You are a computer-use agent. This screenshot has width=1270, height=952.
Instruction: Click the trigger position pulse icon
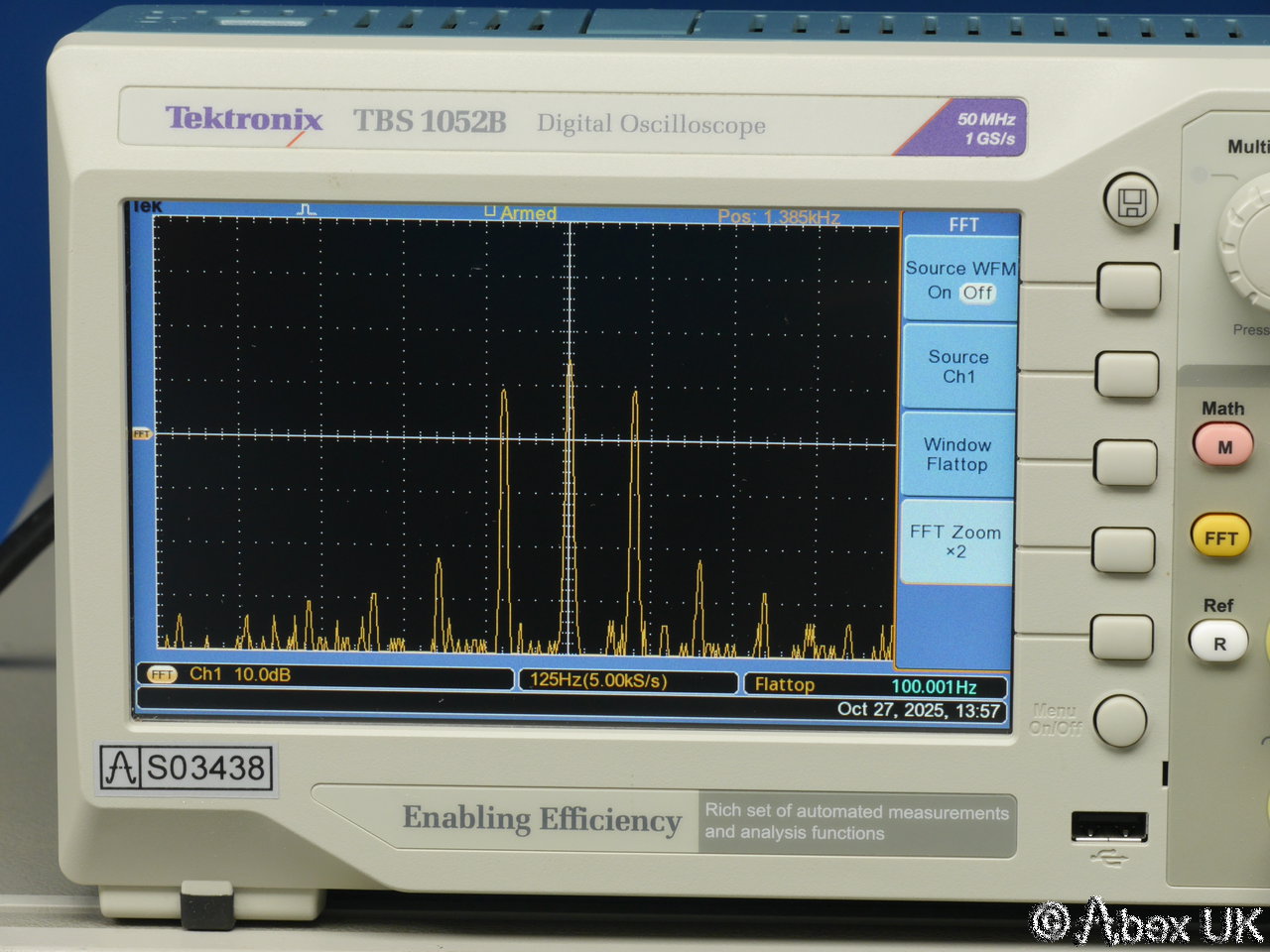(x=308, y=210)
